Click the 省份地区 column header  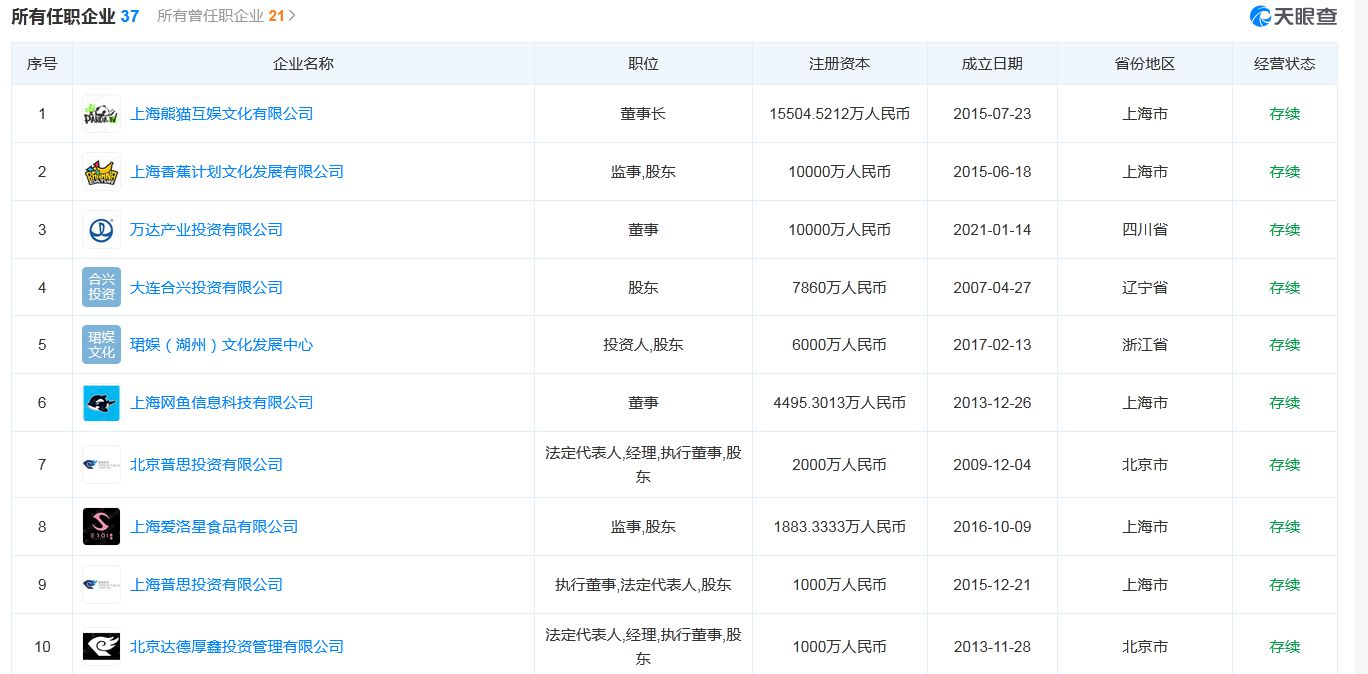(x=1145, y=64)
